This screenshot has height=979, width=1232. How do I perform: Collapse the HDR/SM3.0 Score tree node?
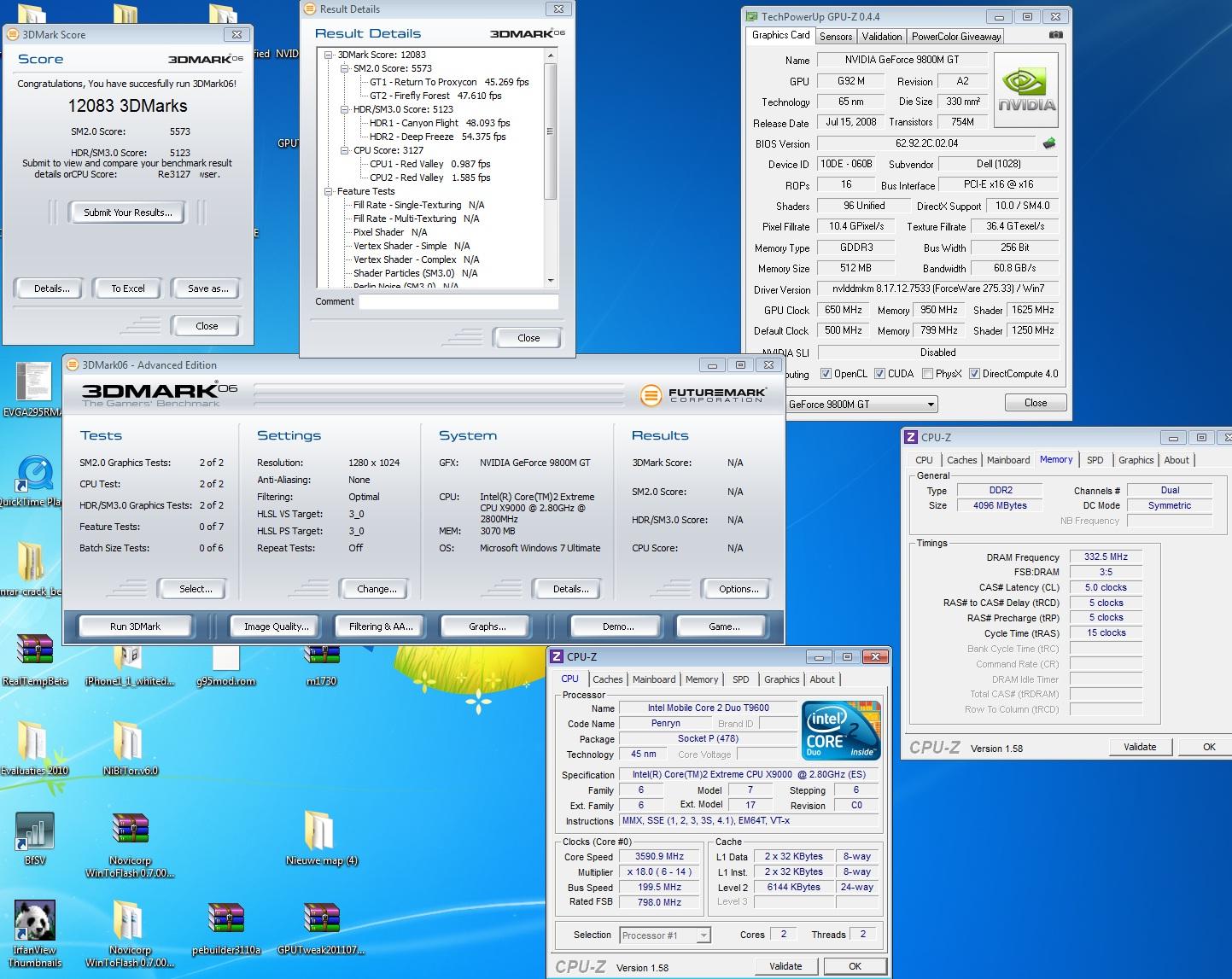pyautogui.click(x=345, y=109)
